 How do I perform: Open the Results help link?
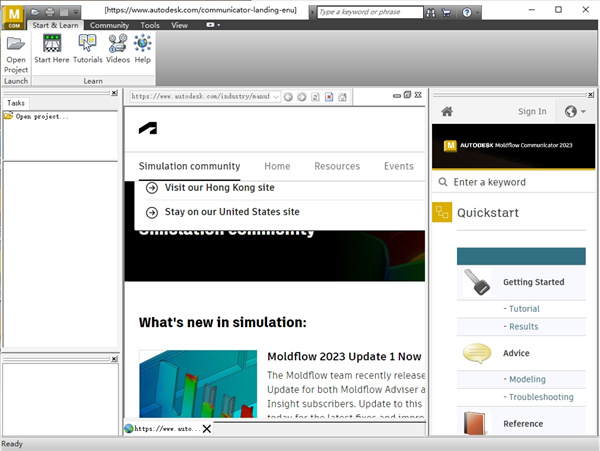(523, 327)
